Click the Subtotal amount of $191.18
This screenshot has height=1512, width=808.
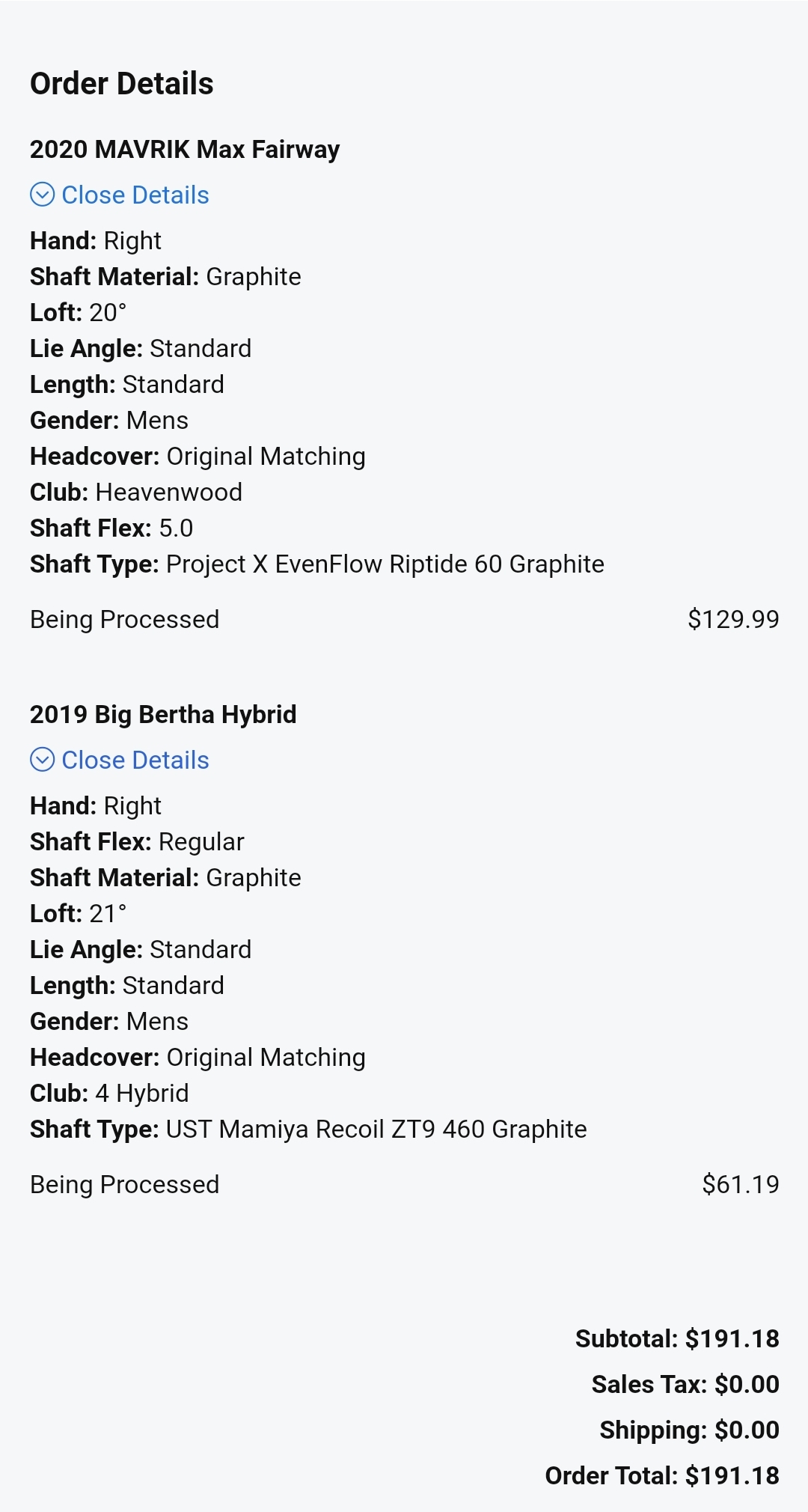point(732,1338)
